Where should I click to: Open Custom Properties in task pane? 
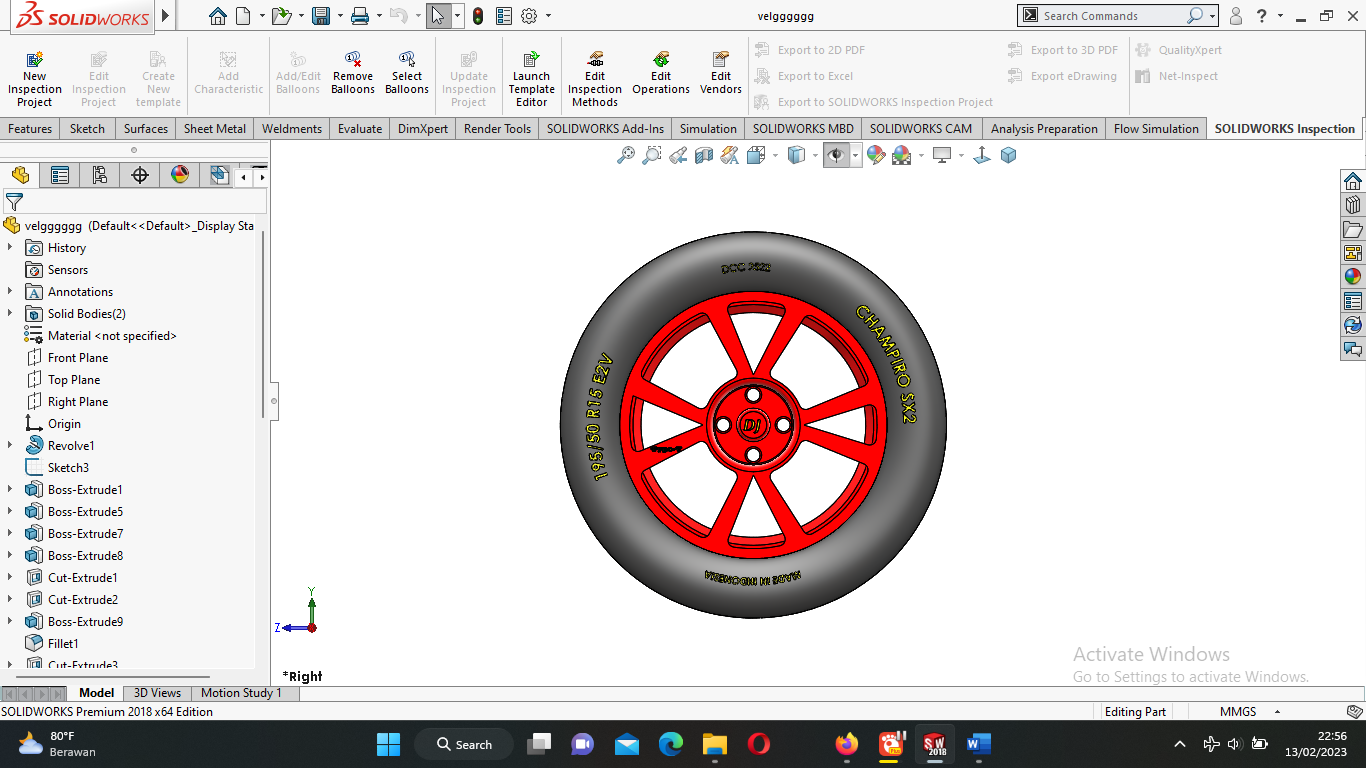tap(1353, 301)
